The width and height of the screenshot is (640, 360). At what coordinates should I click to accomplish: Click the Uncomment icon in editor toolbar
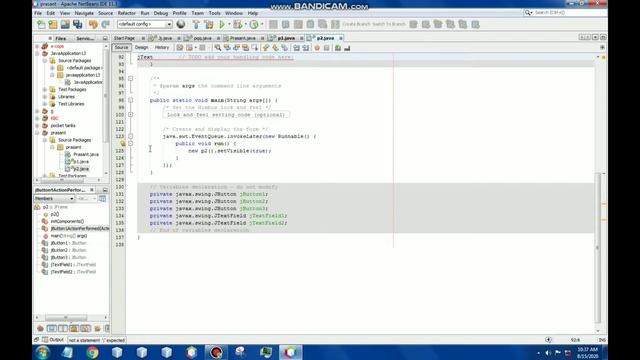(347, 48)
